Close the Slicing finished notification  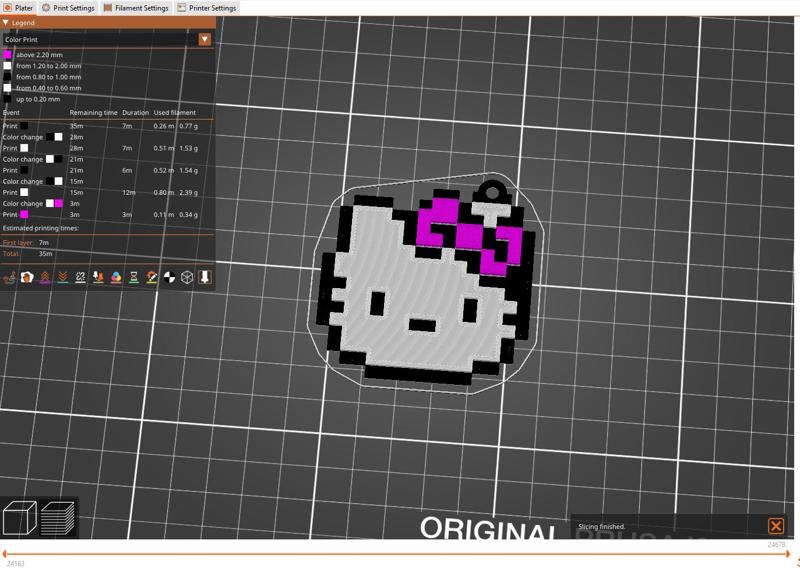(776, 526)
